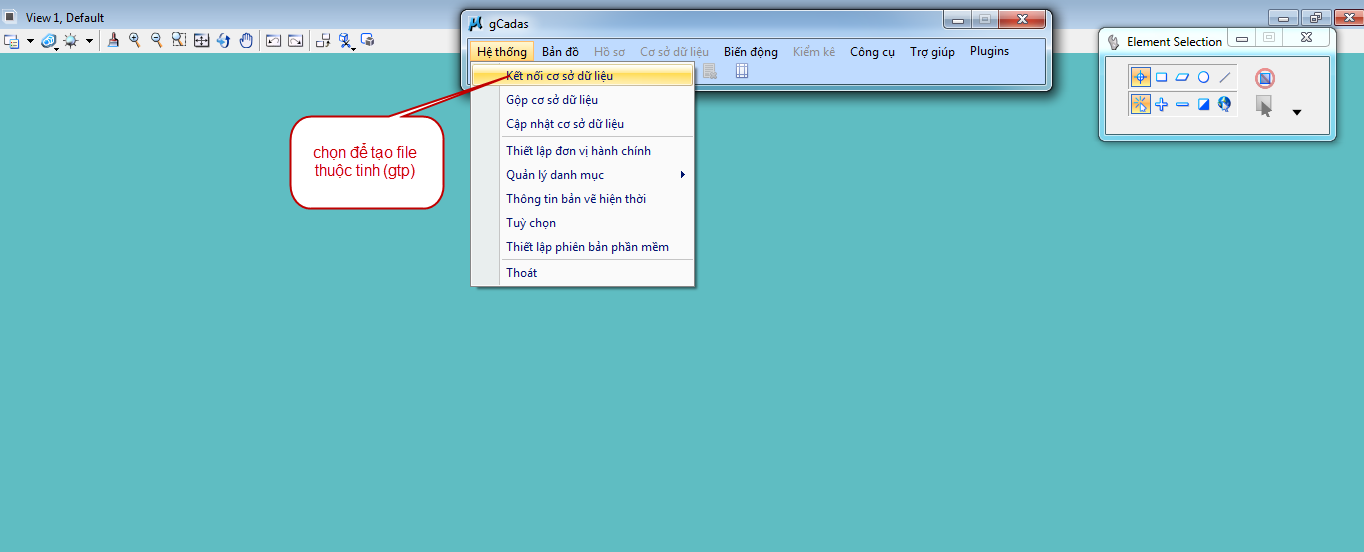Click the Disable Handles button in Element Selection
Image resolution: width=1364 pixels, height=552 pixels.
click(1265, 78)
